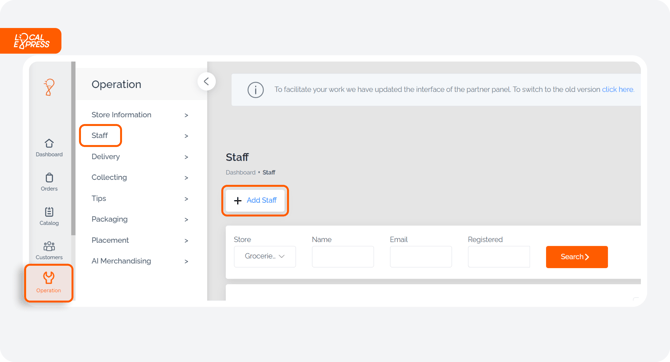Viewport: 670px width, 362px height.
Task: Expand the Delivery menu chevron
Action: [186, 157]
